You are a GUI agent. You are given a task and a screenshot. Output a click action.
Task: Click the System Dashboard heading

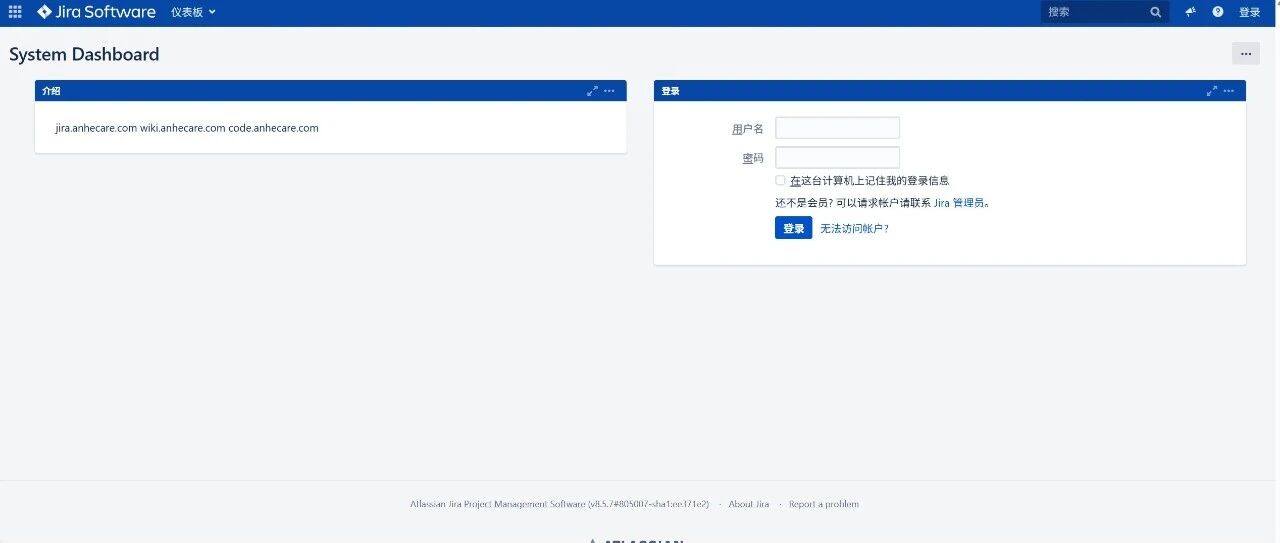click(x=84, y=55)
